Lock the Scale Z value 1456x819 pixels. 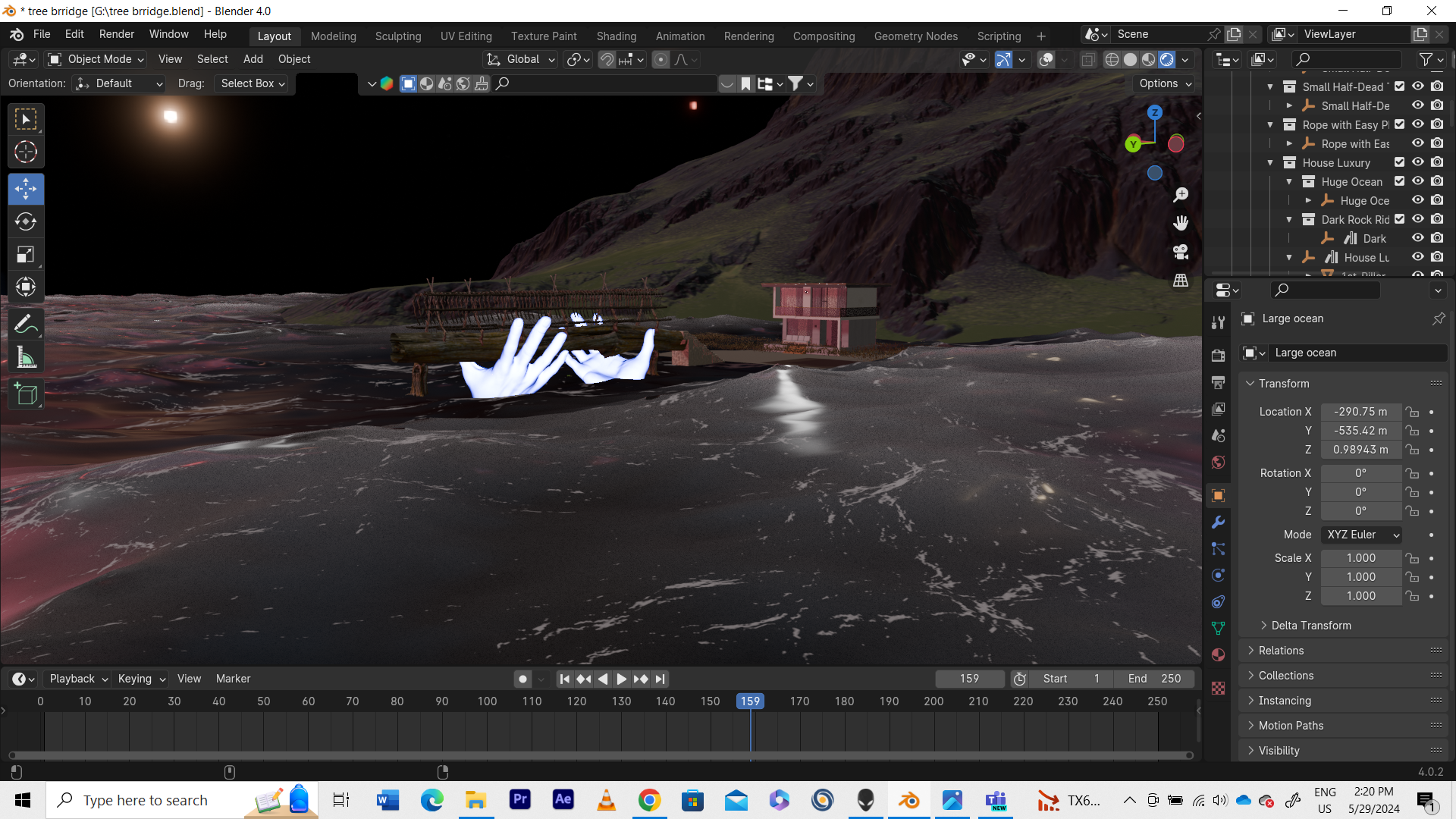point(1412,596)
